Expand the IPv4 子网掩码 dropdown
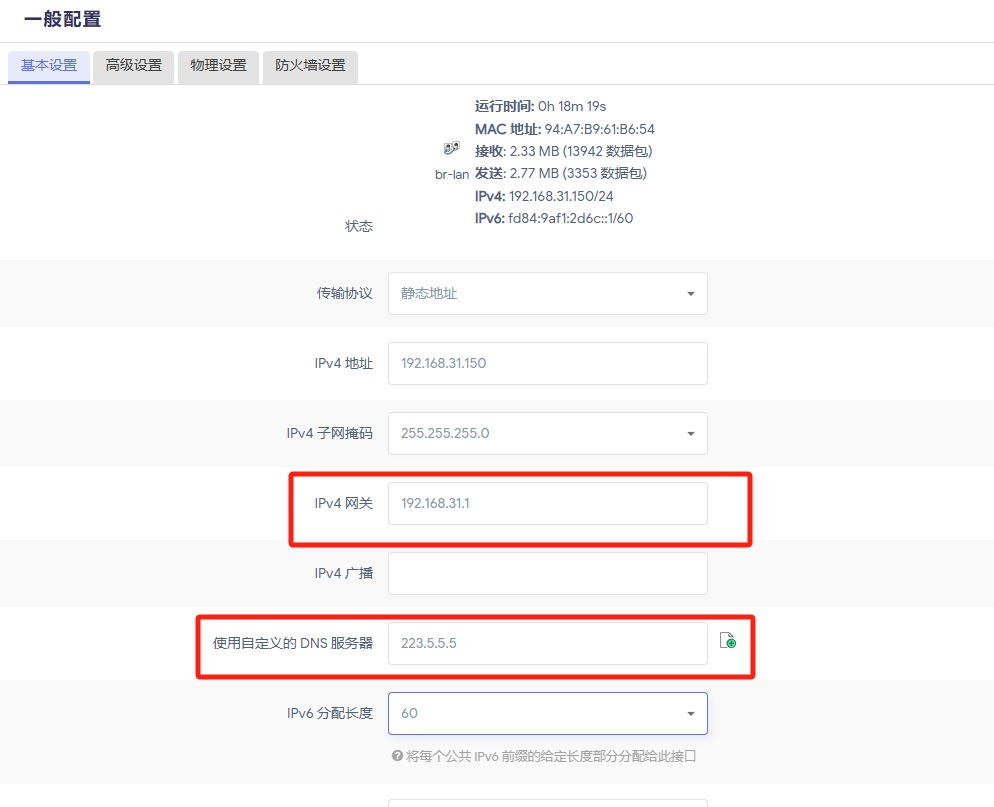 pyautogui.click(x=547, y=433)
